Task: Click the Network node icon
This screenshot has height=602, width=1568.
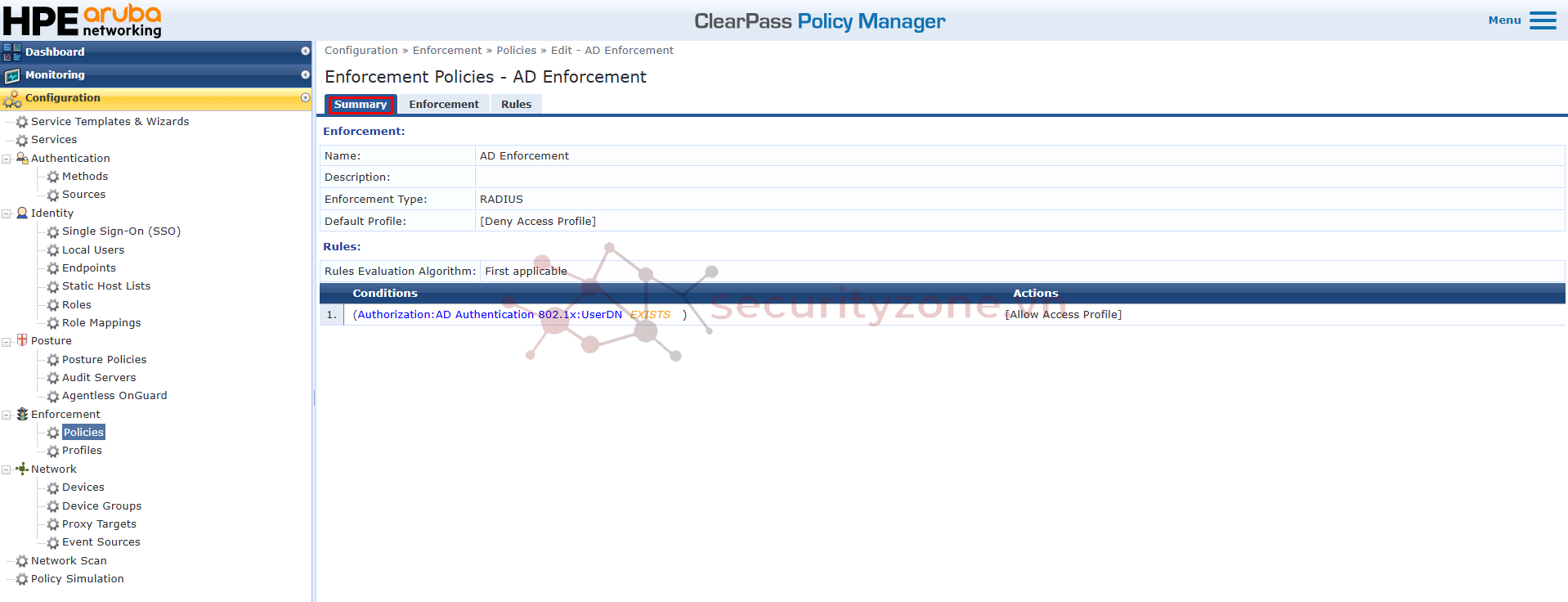Action: click(x=22, y=469)
